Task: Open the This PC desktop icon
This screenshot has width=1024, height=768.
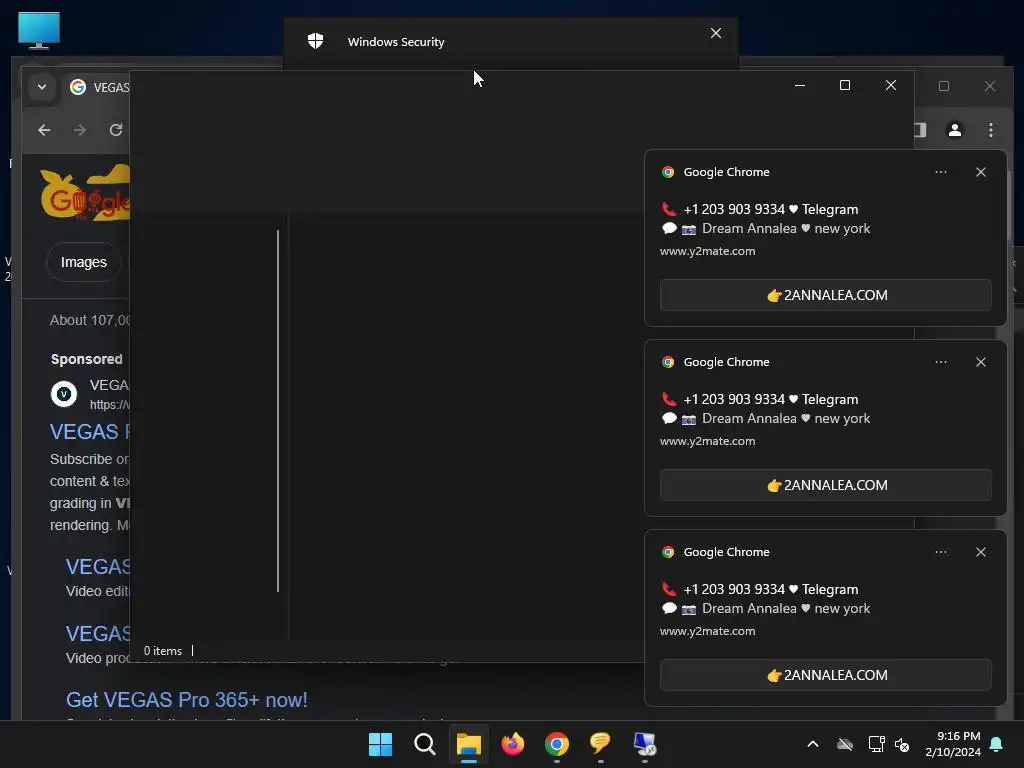Action: [x=39, y=30]
